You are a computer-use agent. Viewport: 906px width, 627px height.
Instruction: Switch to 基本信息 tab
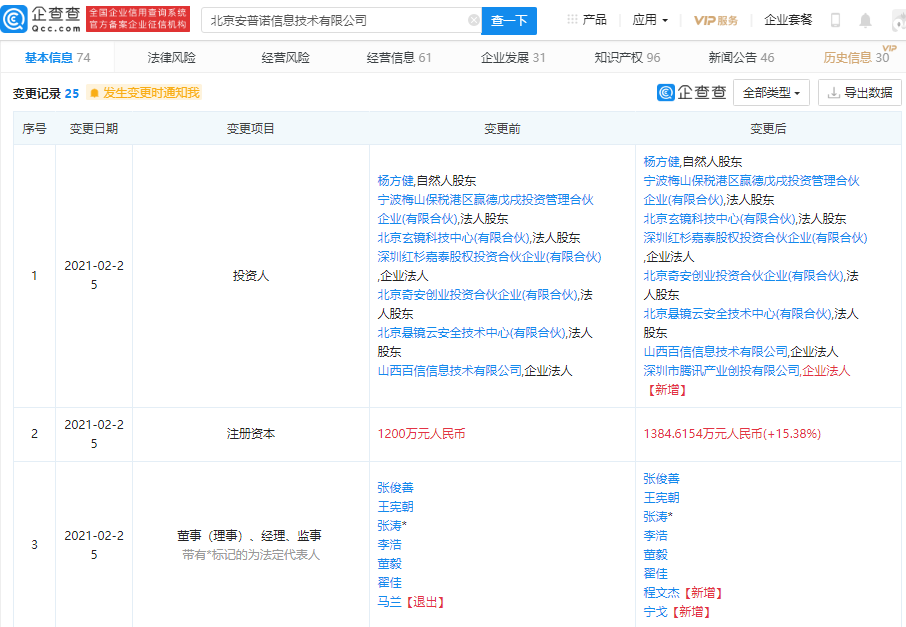coord(57,58)
